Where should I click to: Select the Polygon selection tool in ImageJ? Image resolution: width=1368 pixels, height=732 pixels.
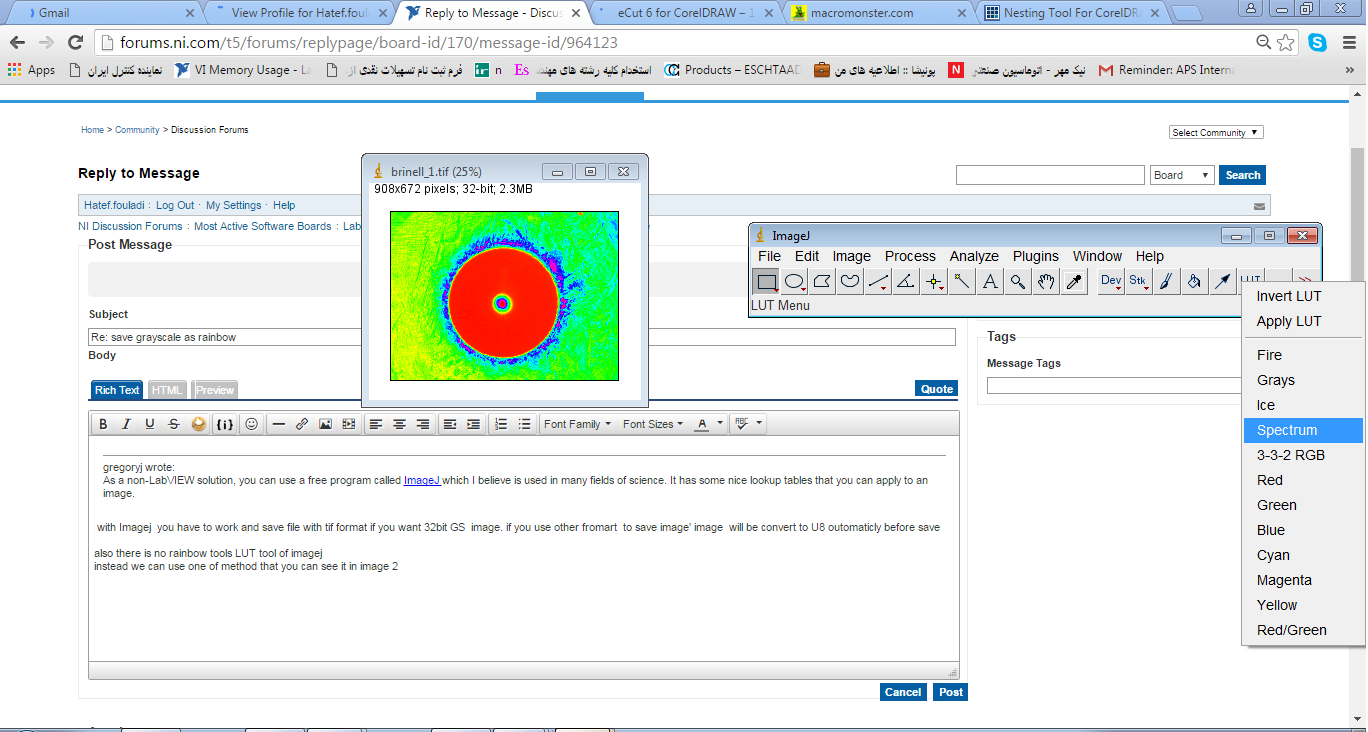tap(822, 282)
